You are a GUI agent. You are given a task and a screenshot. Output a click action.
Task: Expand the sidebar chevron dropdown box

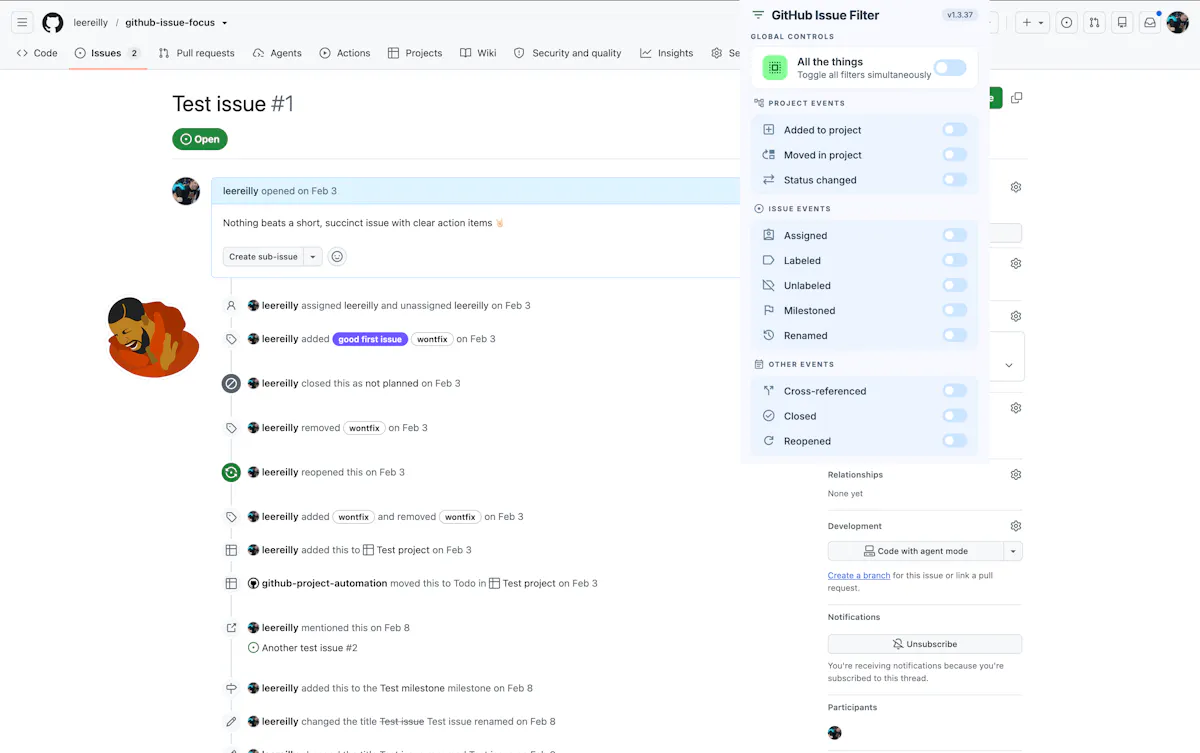(x=1008, y=365)
